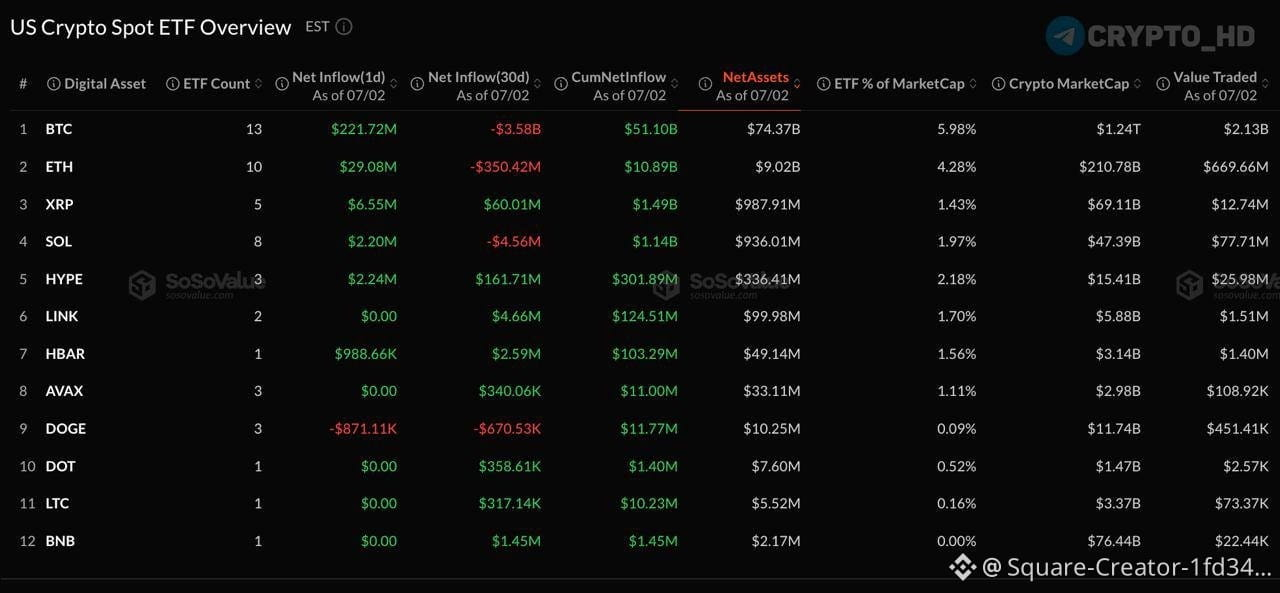This screenshot has width=1280, height=593.
Task: Sort by Crypto MarketCap arrows
Action: pyautogui.click(x=1138, y=84)
